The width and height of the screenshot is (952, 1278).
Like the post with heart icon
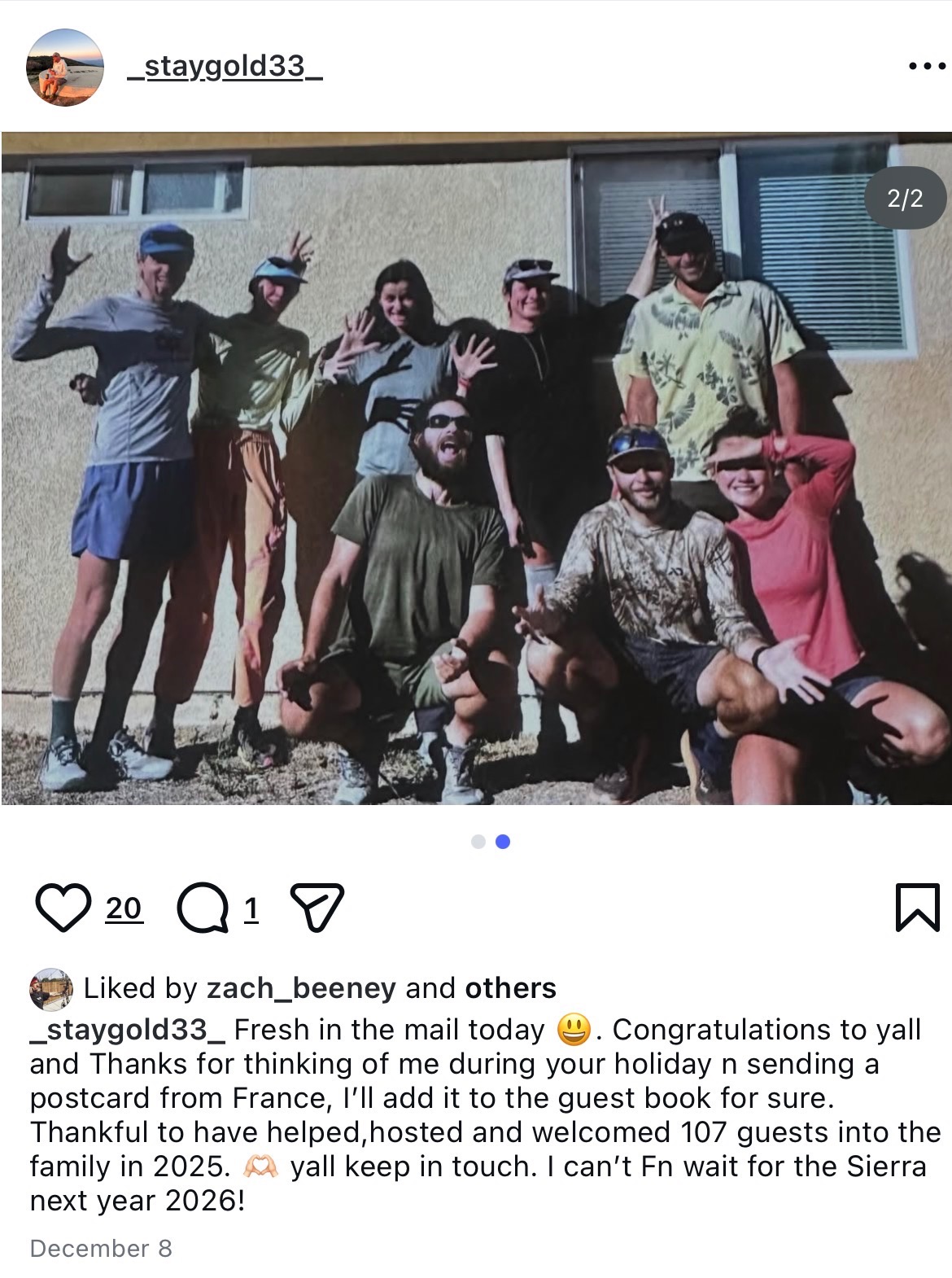[63, 908]
